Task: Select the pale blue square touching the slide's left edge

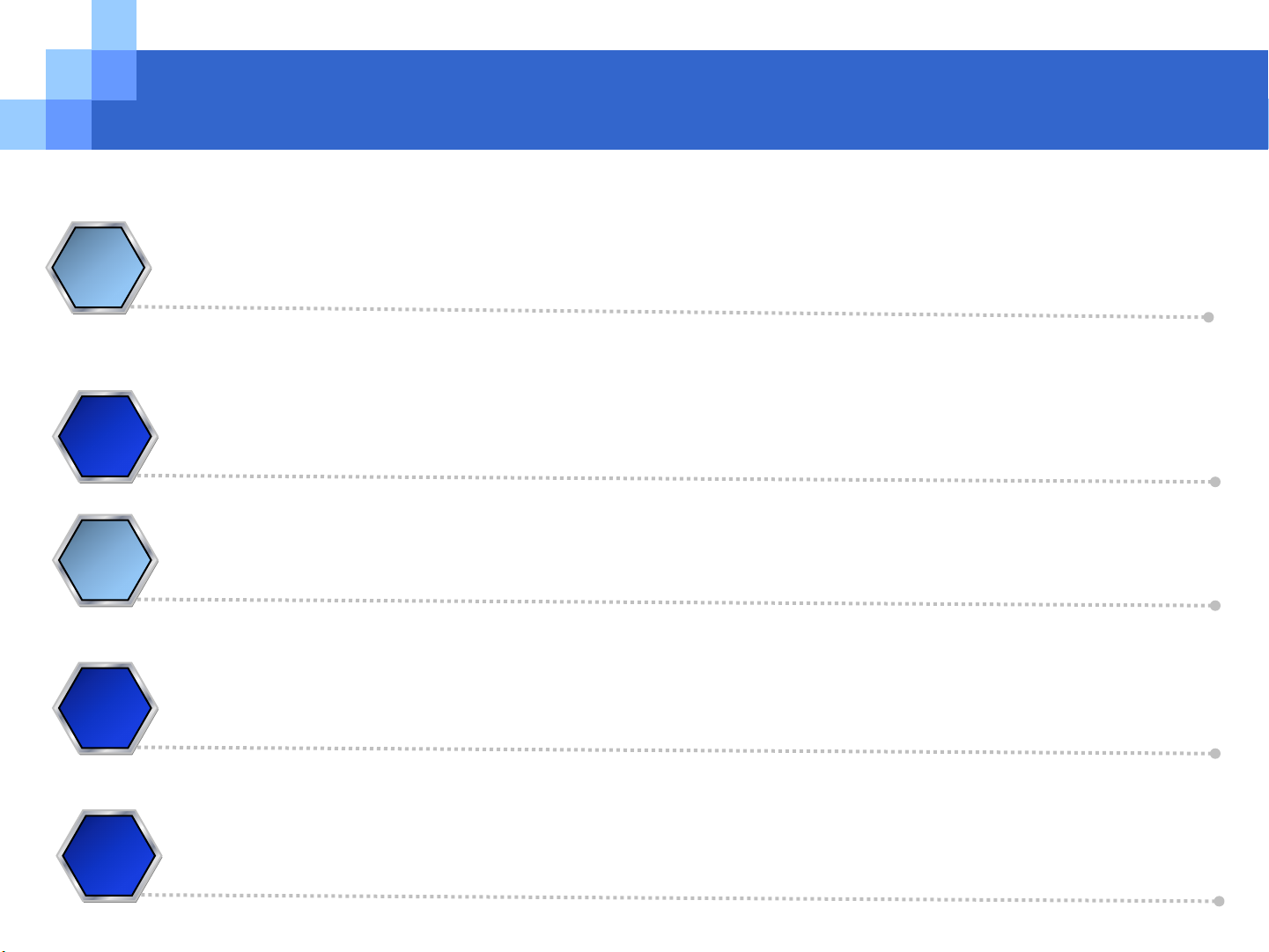Action: [23, 124]
